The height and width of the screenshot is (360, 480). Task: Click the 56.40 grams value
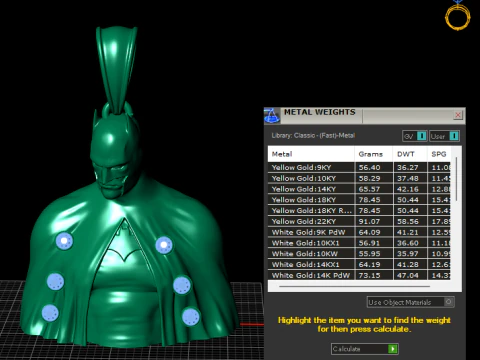click(x=369, y=167)
